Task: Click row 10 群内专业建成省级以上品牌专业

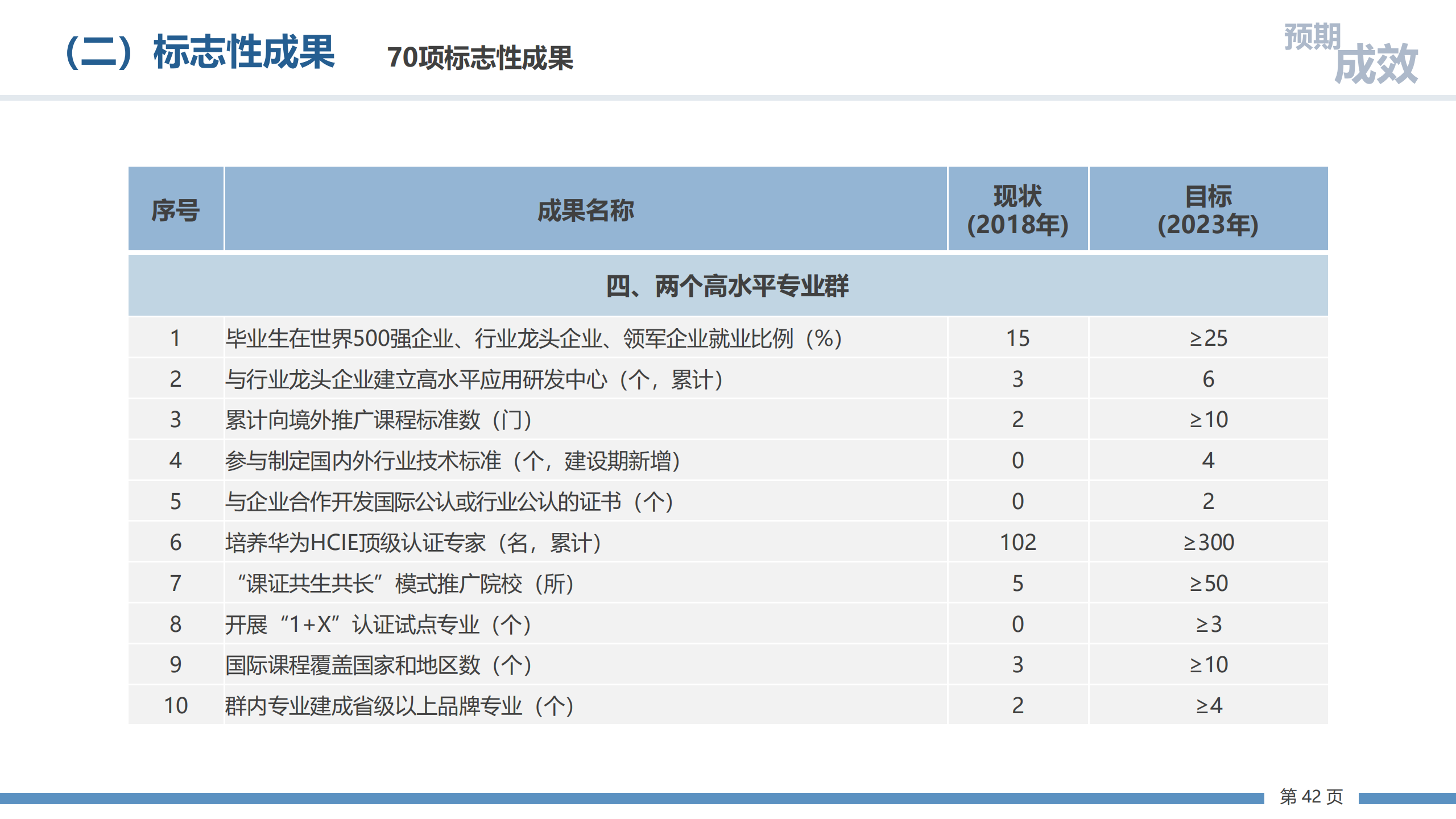Action: point(399,706)
